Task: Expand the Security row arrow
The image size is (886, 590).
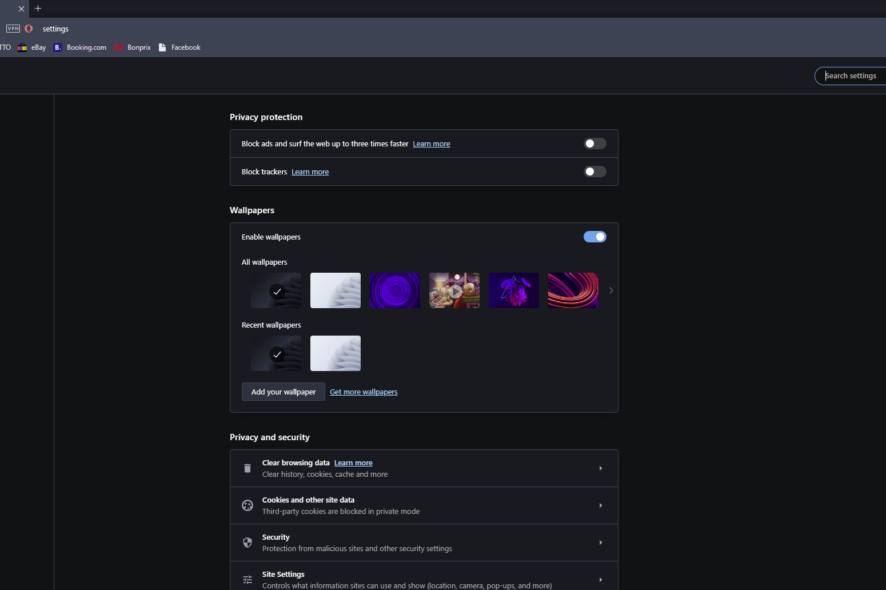Action: pyautogui.click(x=601, y=543)
